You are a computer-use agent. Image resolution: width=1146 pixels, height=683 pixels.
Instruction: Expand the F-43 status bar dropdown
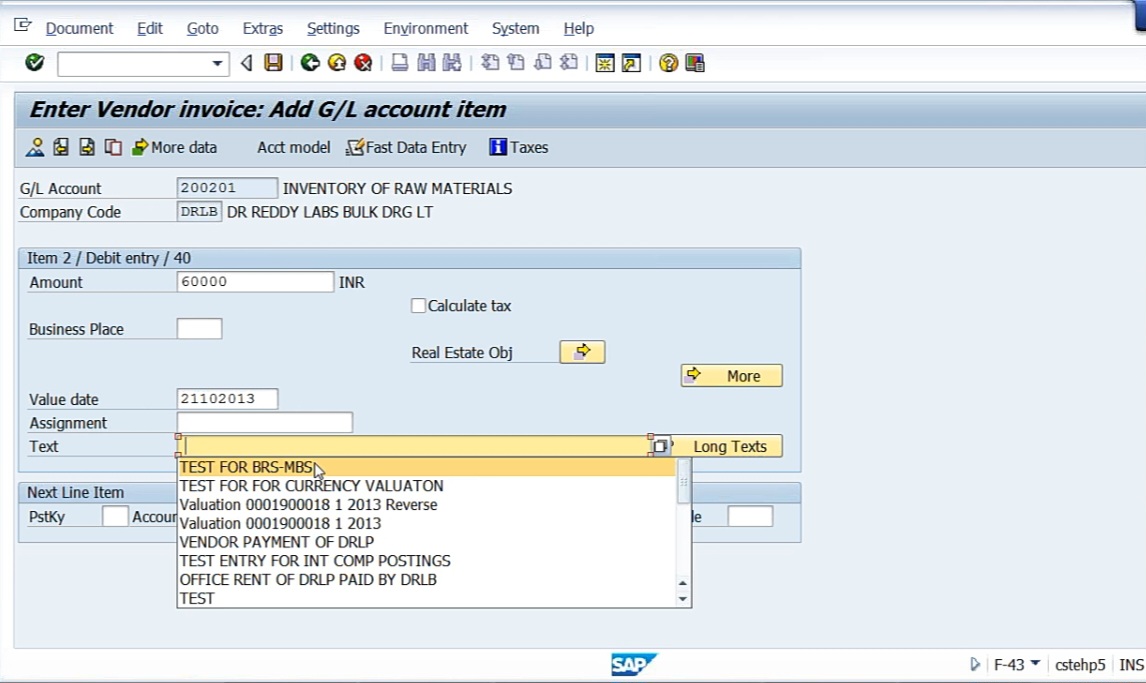click(x=1035, y=664)
